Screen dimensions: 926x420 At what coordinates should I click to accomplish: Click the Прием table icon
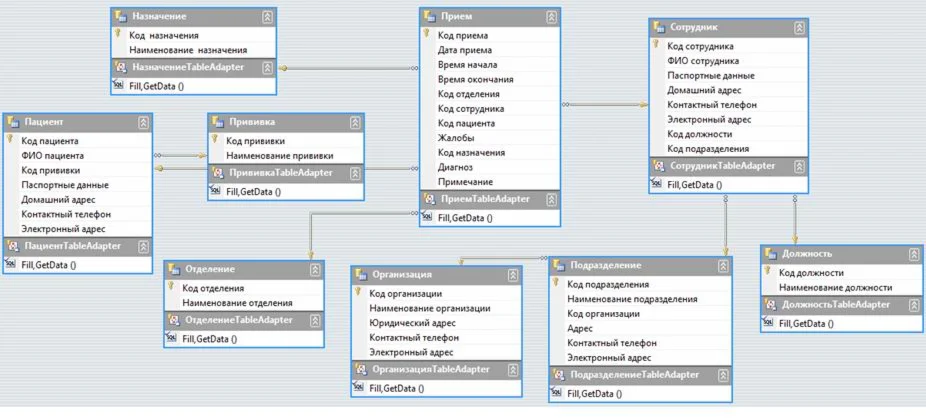pos(429,17)
